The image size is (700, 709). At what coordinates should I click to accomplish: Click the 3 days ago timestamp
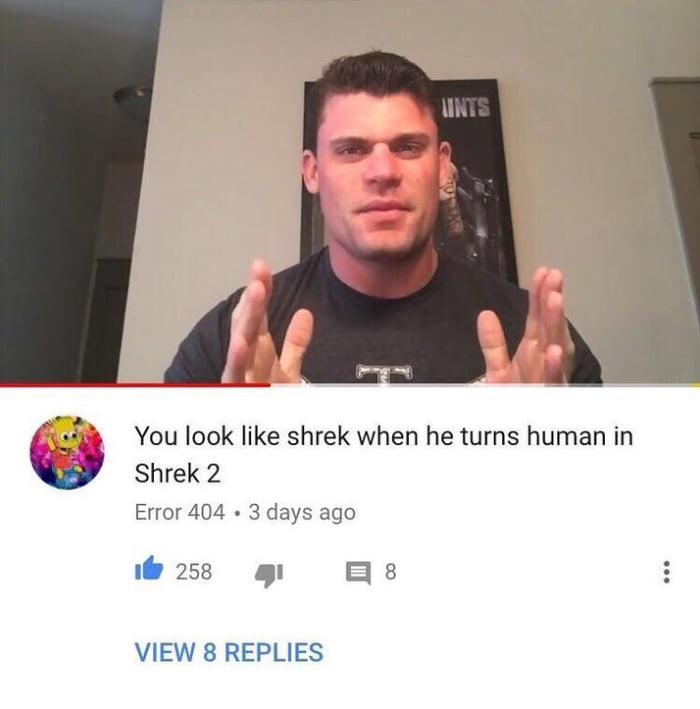tap(302, 513)
